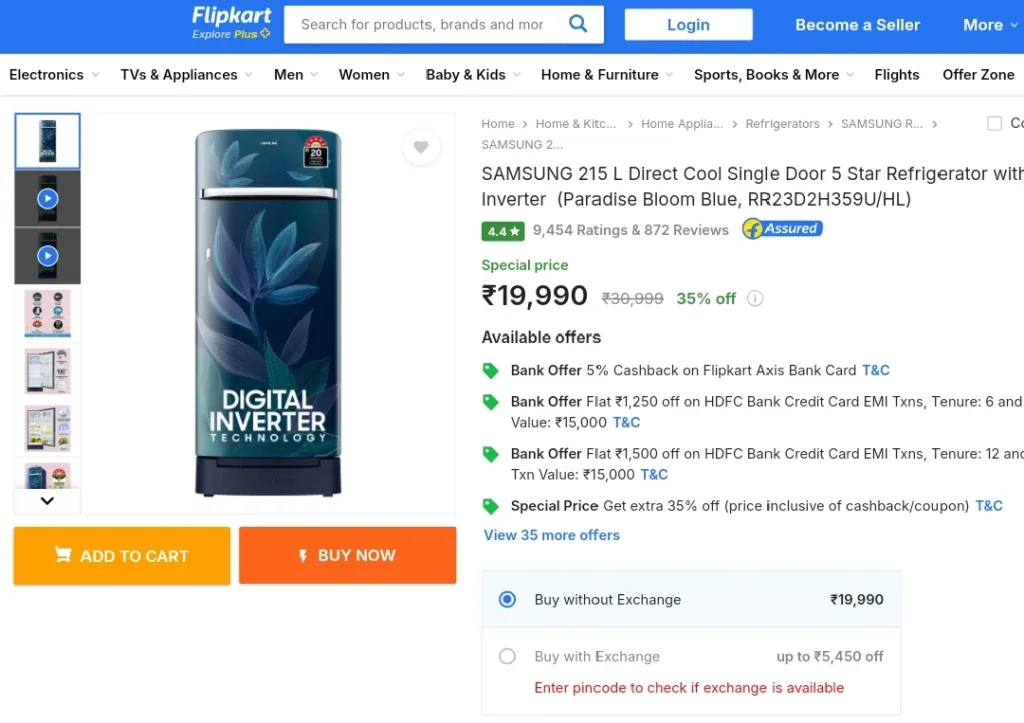The image size is (1024, 723).
Task: Expand the More dropdown in header
Action: coord(990,25)
